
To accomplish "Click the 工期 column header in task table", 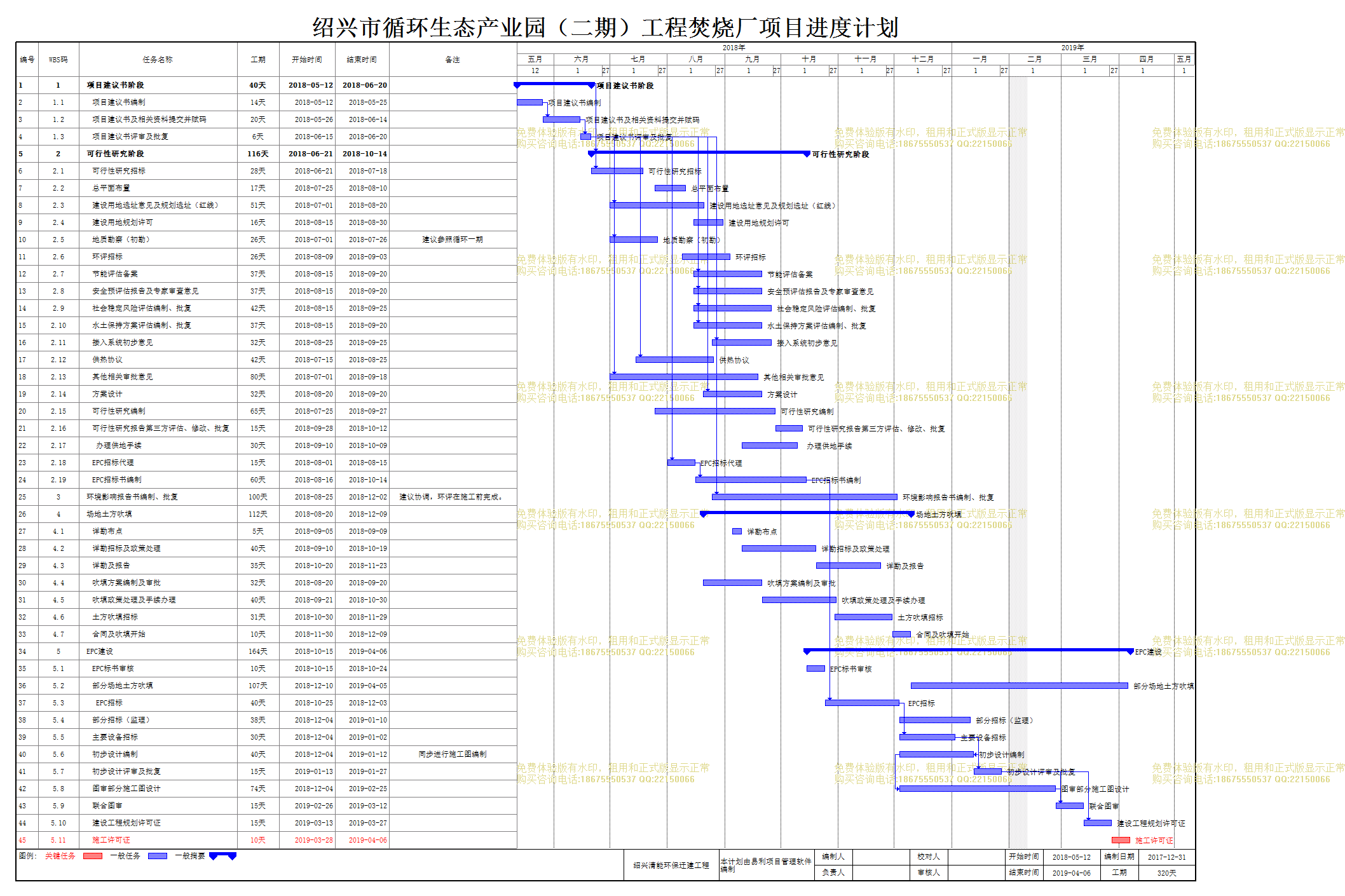I will [258, 60].
